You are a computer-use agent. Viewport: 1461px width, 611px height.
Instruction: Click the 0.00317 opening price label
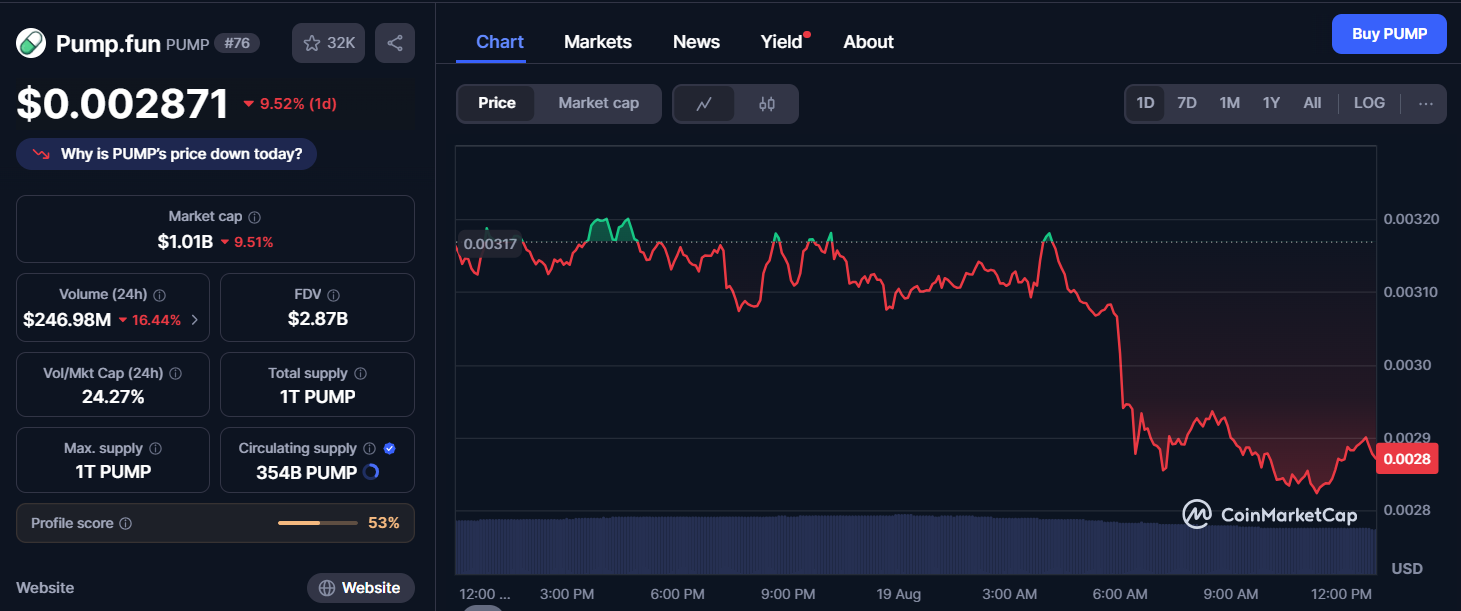pyautogui.click(x=490, y=243)
